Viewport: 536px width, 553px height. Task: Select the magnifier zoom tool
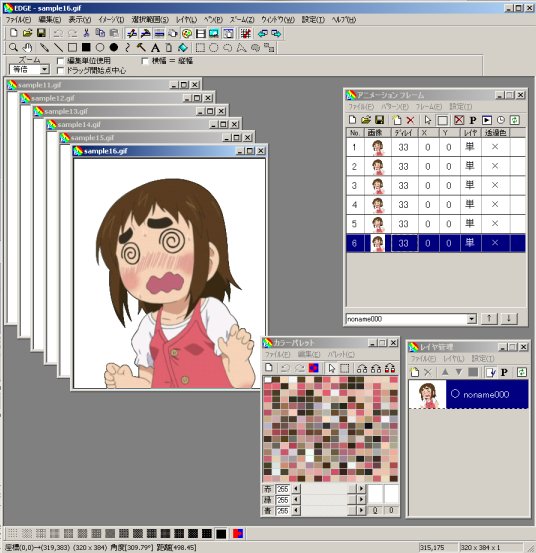tap(13, 48)
